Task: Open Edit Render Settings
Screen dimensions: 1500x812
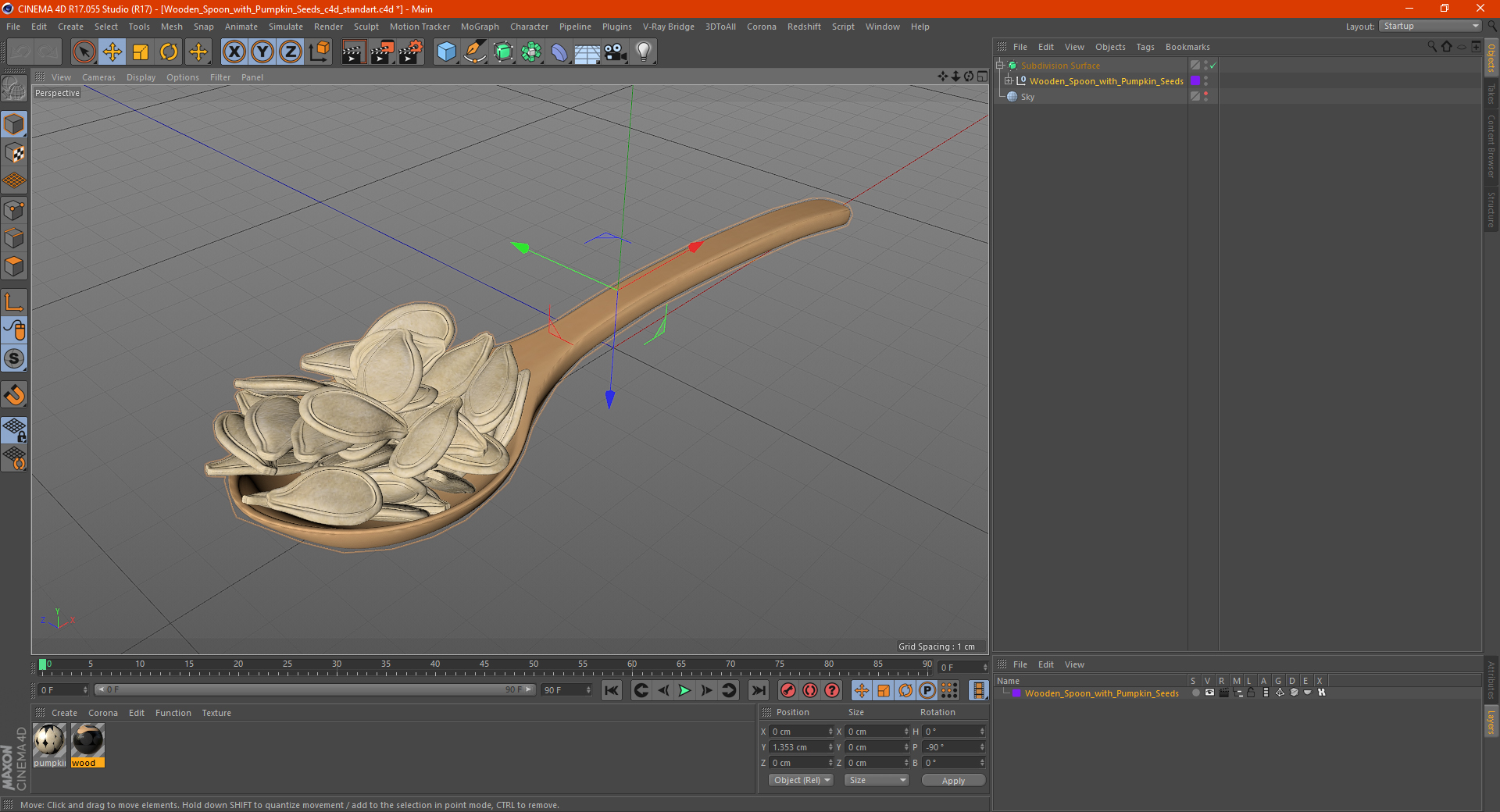Action: [411, 52]
